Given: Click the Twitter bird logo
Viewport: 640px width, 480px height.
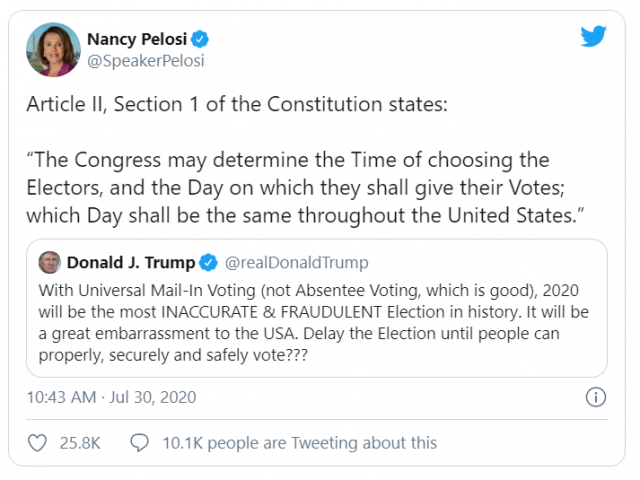Looking at the screenshot, I should tap(594, 37).
